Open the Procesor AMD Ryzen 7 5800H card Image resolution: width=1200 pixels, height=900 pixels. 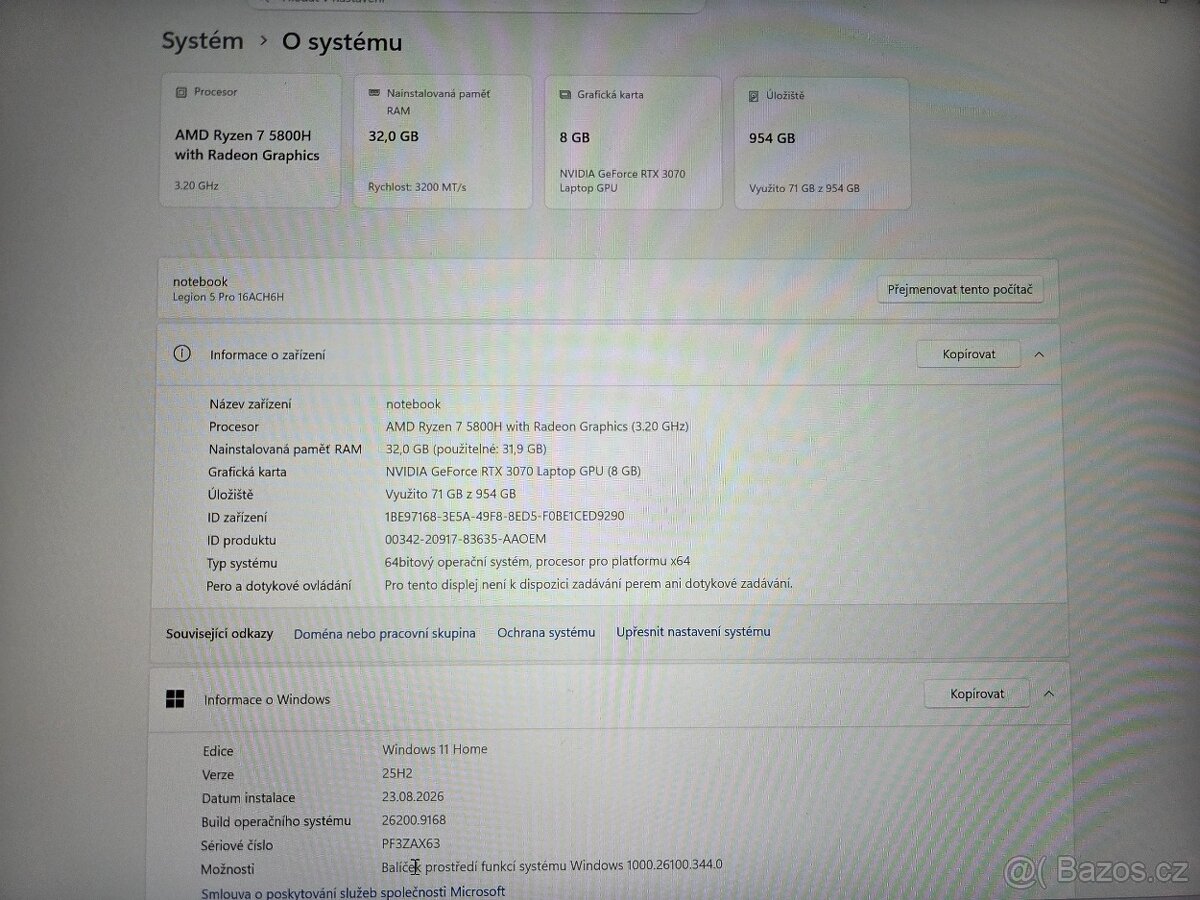[x=250, y=140]
